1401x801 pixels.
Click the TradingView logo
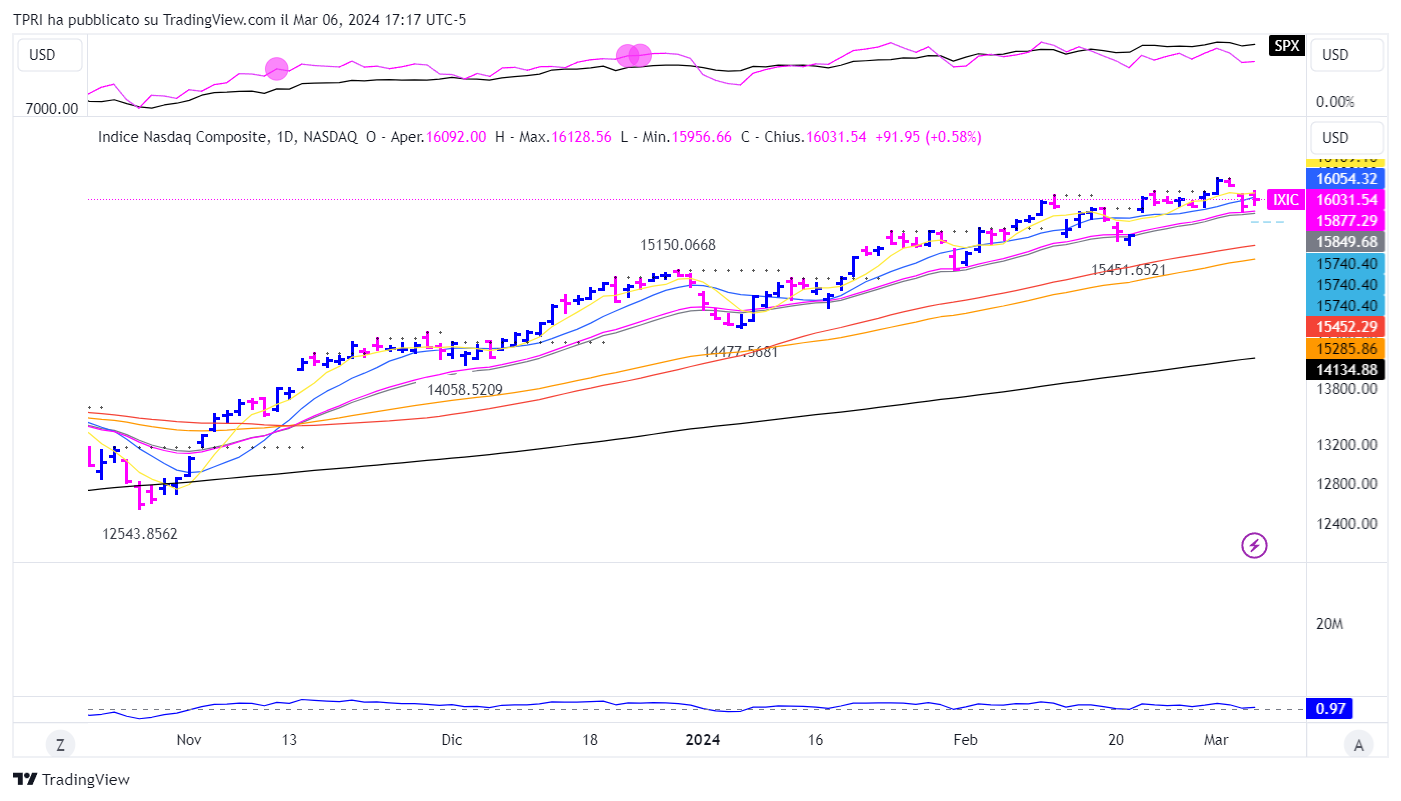pos(71,779)
